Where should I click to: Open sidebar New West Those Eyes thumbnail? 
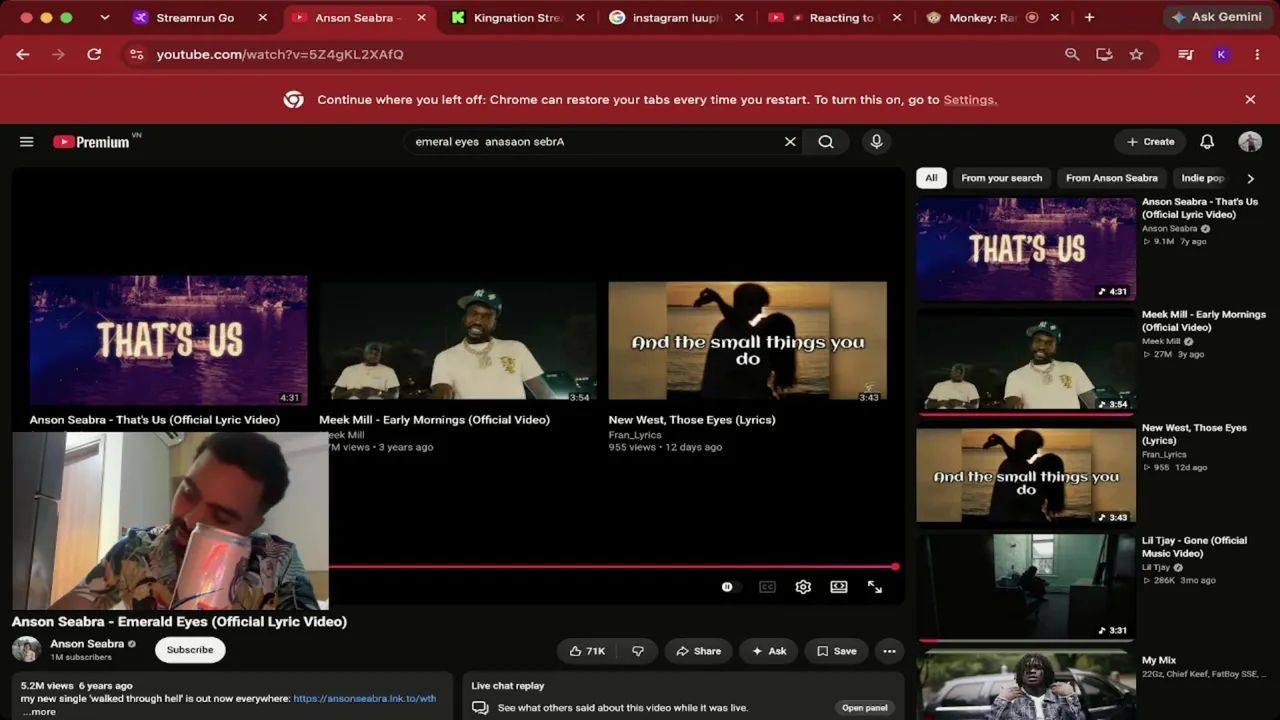click(x=1026, y=474)
